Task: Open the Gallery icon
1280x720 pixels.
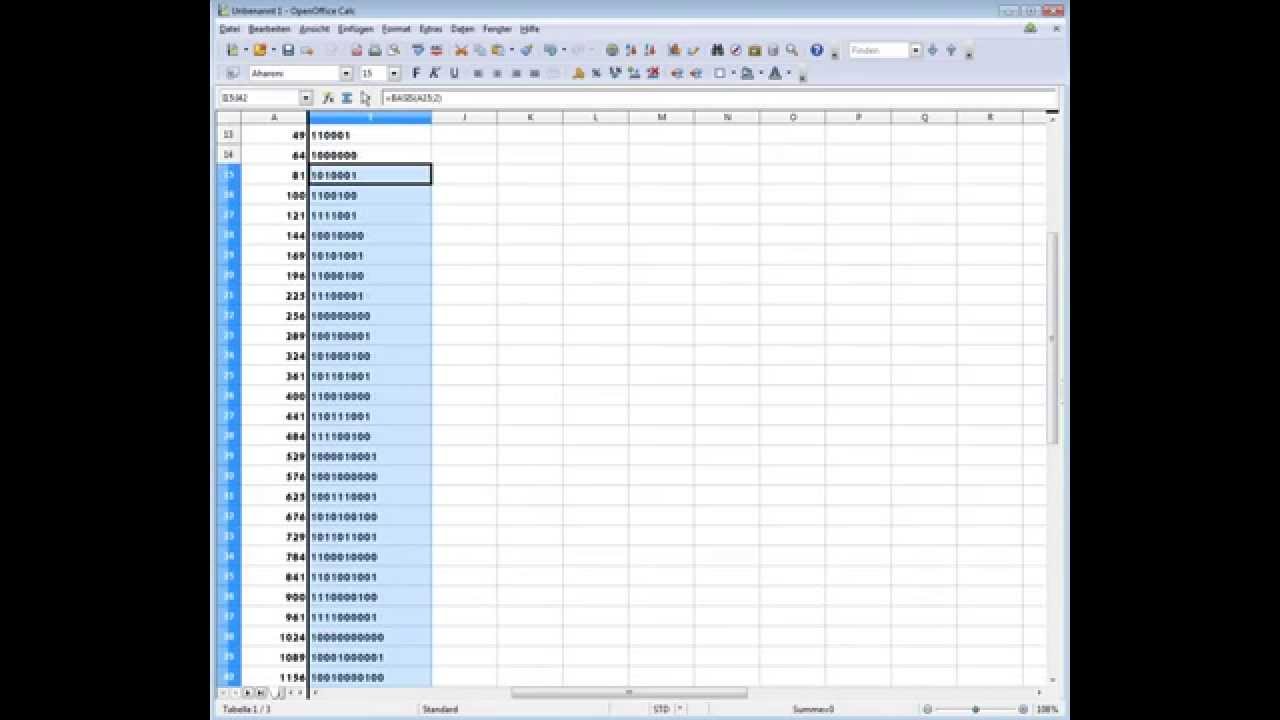Action: point(754,50)
